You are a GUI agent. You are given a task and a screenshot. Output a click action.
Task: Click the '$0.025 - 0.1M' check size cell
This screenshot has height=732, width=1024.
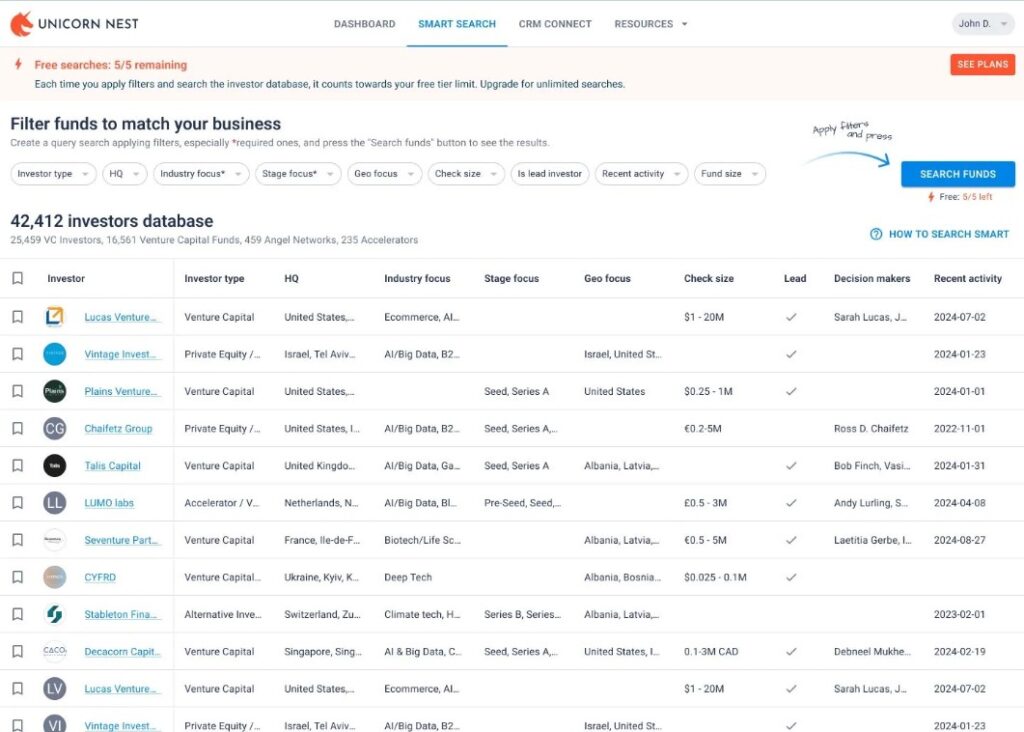(715, 577)
